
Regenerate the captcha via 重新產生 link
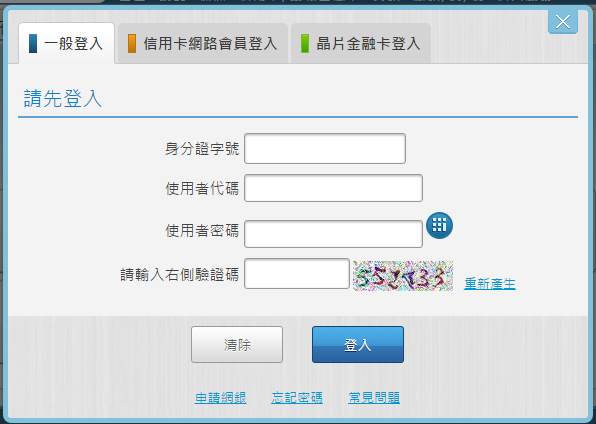[x=490, y=284]
